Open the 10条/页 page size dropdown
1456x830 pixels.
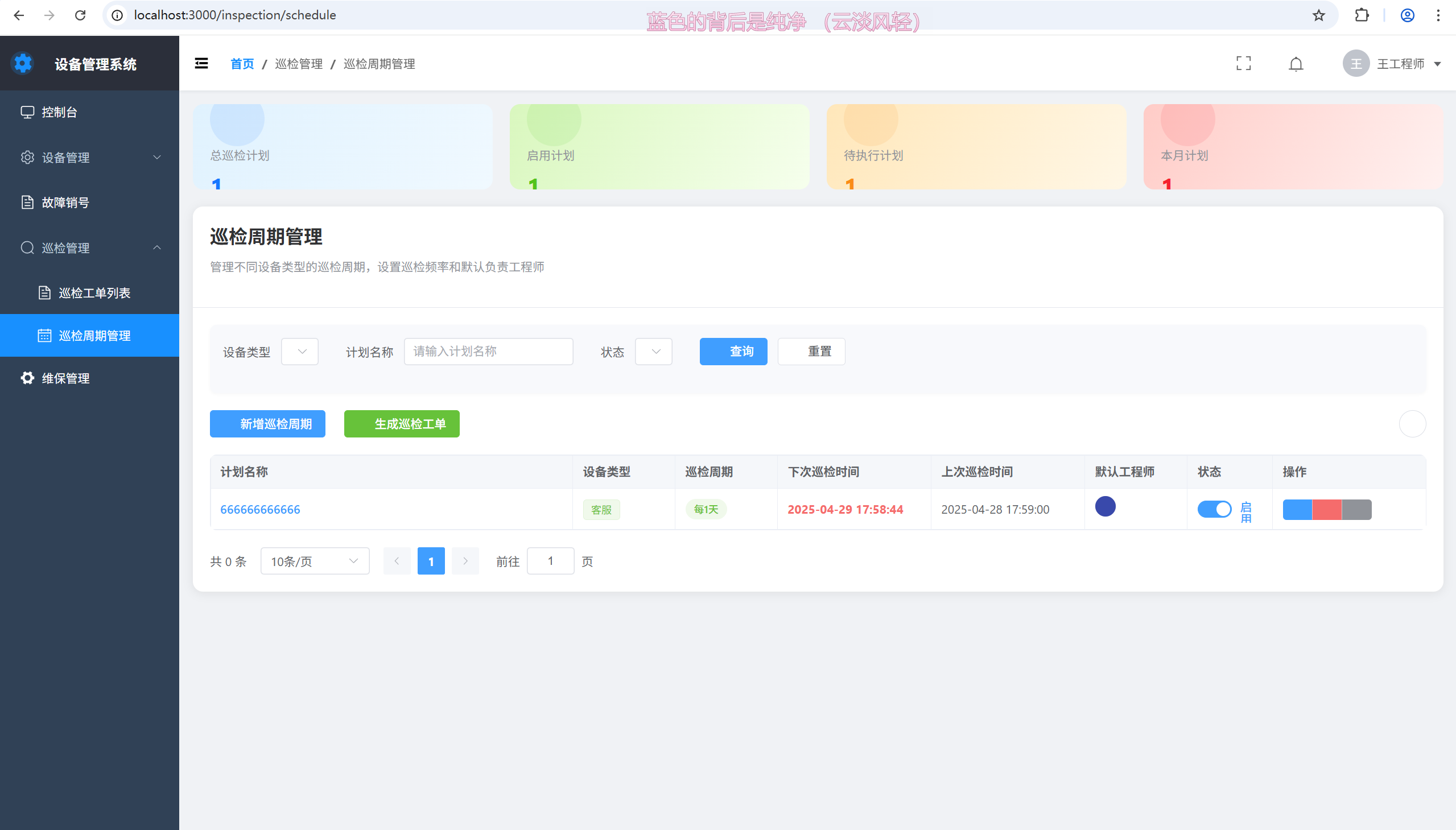click(x=315, y=561)
